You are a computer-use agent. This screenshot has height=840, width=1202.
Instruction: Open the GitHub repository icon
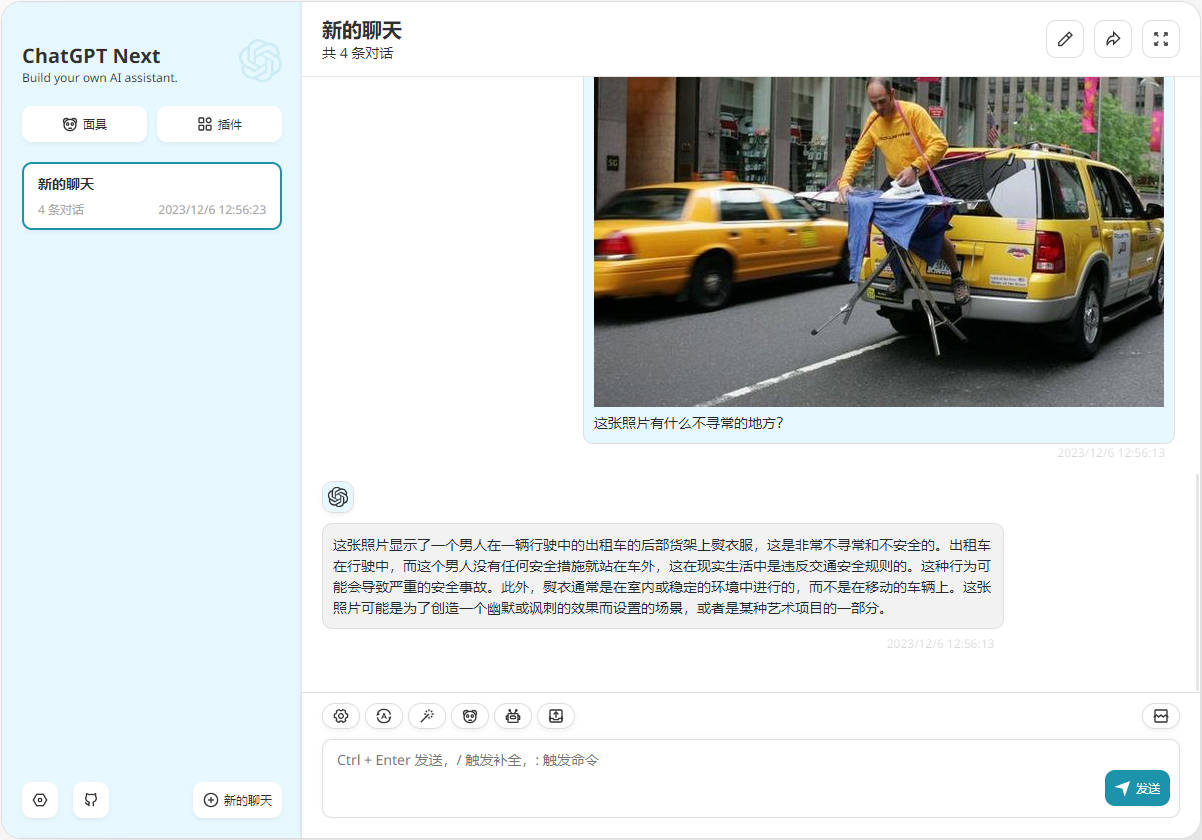(90, 800)
